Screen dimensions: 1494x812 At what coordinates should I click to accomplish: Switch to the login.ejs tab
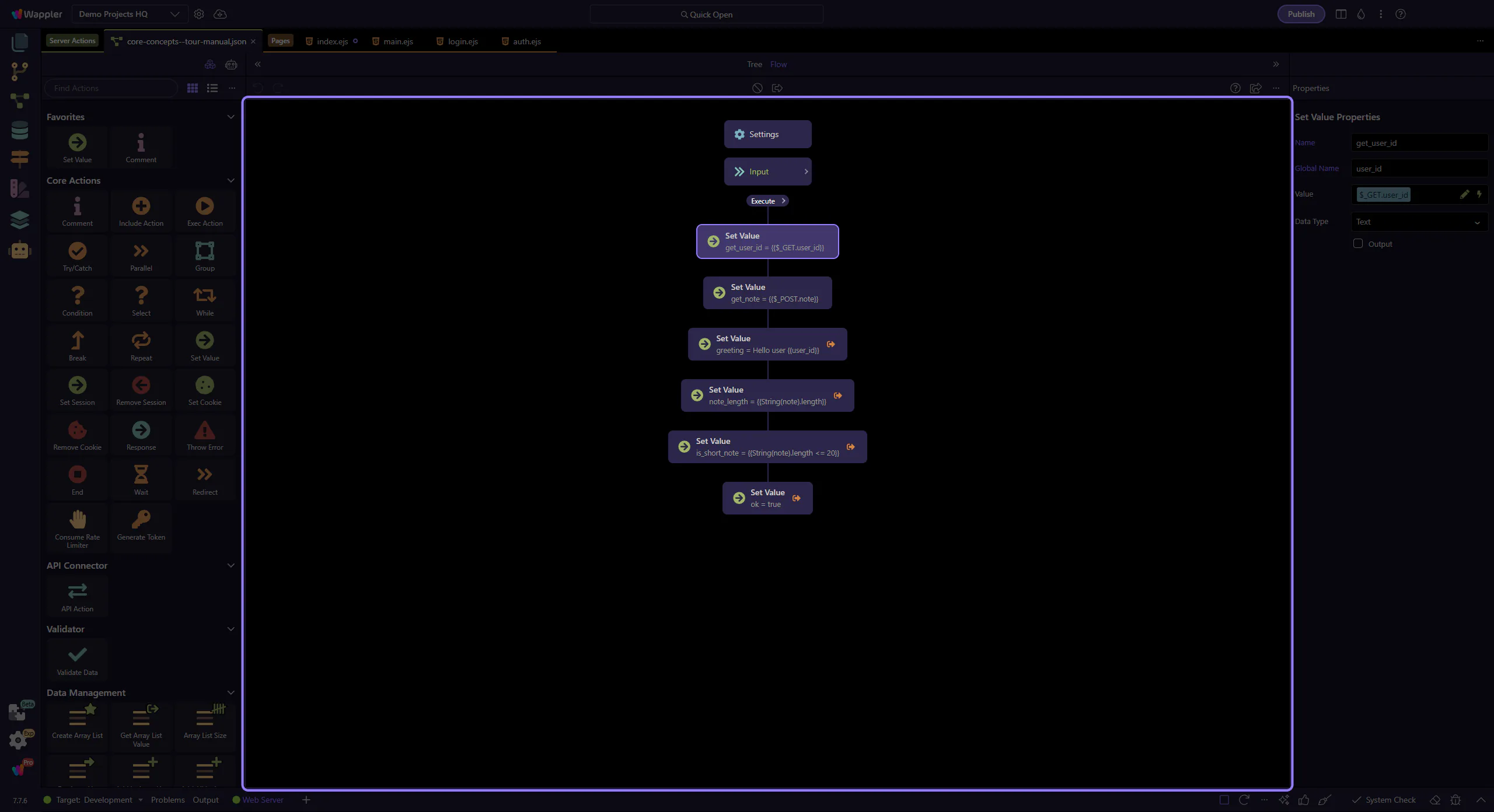coord(462,41)
